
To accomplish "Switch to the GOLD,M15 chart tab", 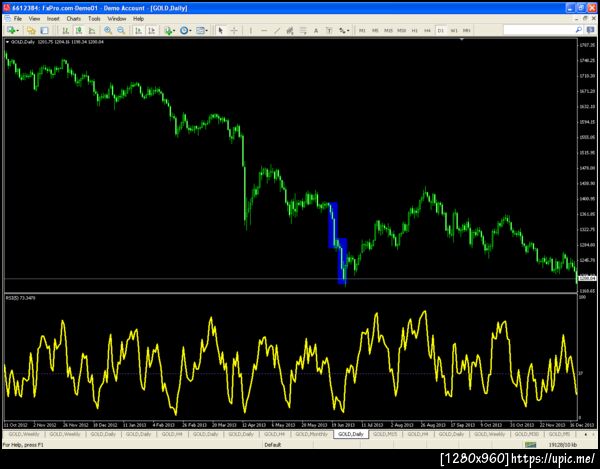I will tap(385, 434).
